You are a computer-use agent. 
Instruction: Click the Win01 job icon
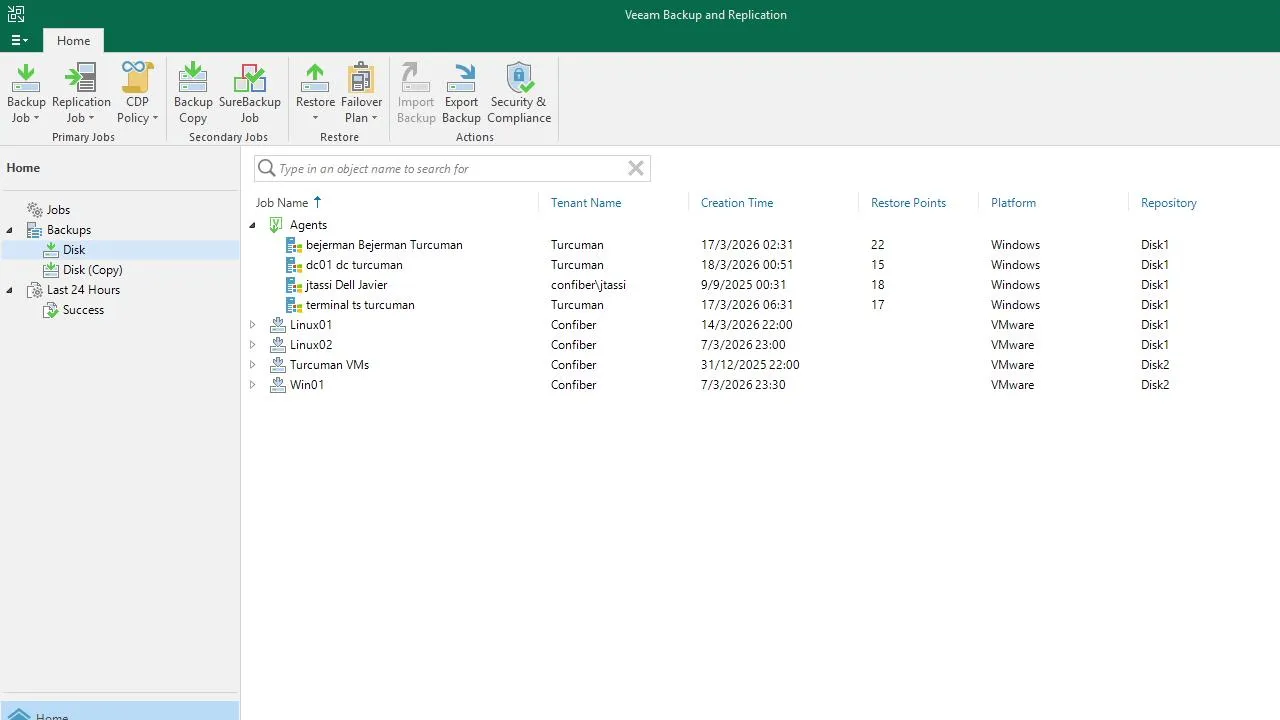point(278,385)
